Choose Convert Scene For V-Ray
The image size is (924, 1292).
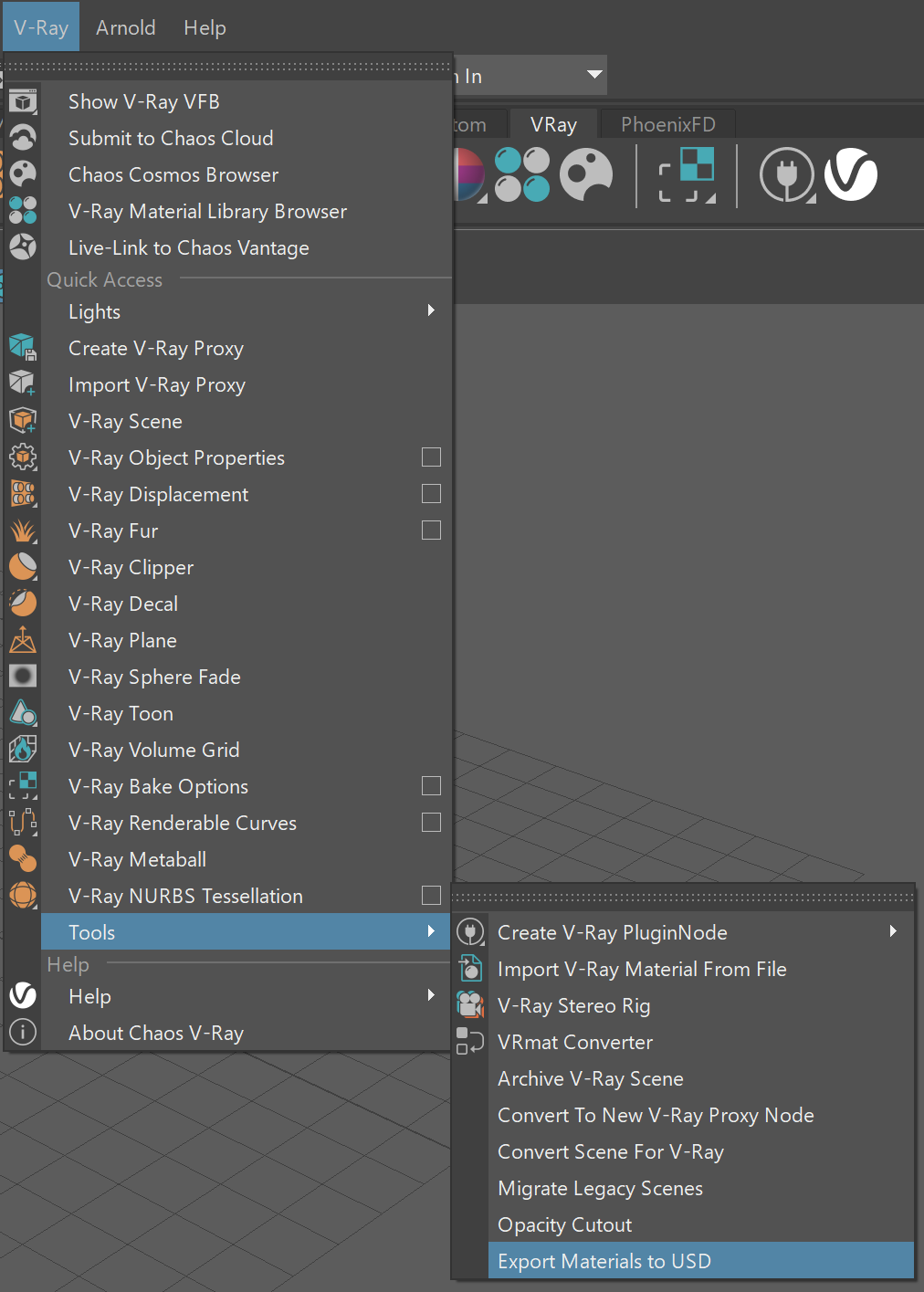click(701, 1151)
